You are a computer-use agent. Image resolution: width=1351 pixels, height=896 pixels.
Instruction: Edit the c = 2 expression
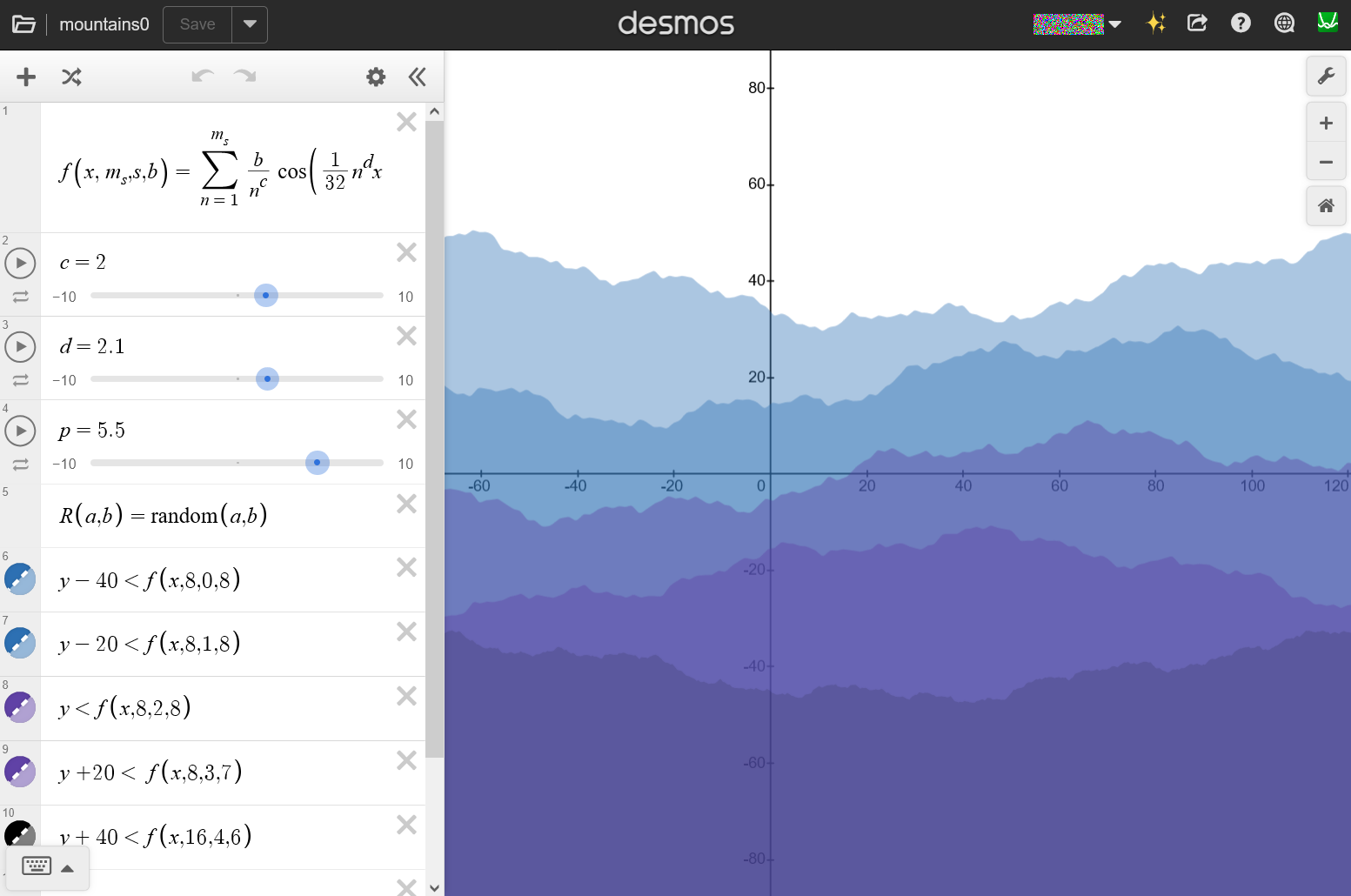(x=83, y=262)
